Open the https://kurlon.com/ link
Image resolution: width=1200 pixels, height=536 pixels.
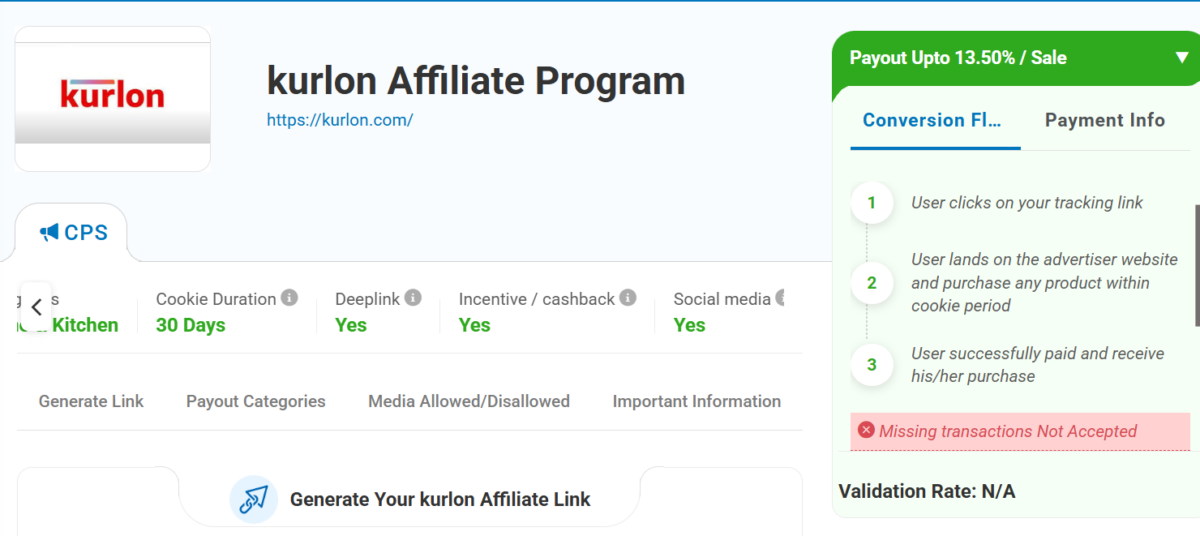tap(340, 120)
